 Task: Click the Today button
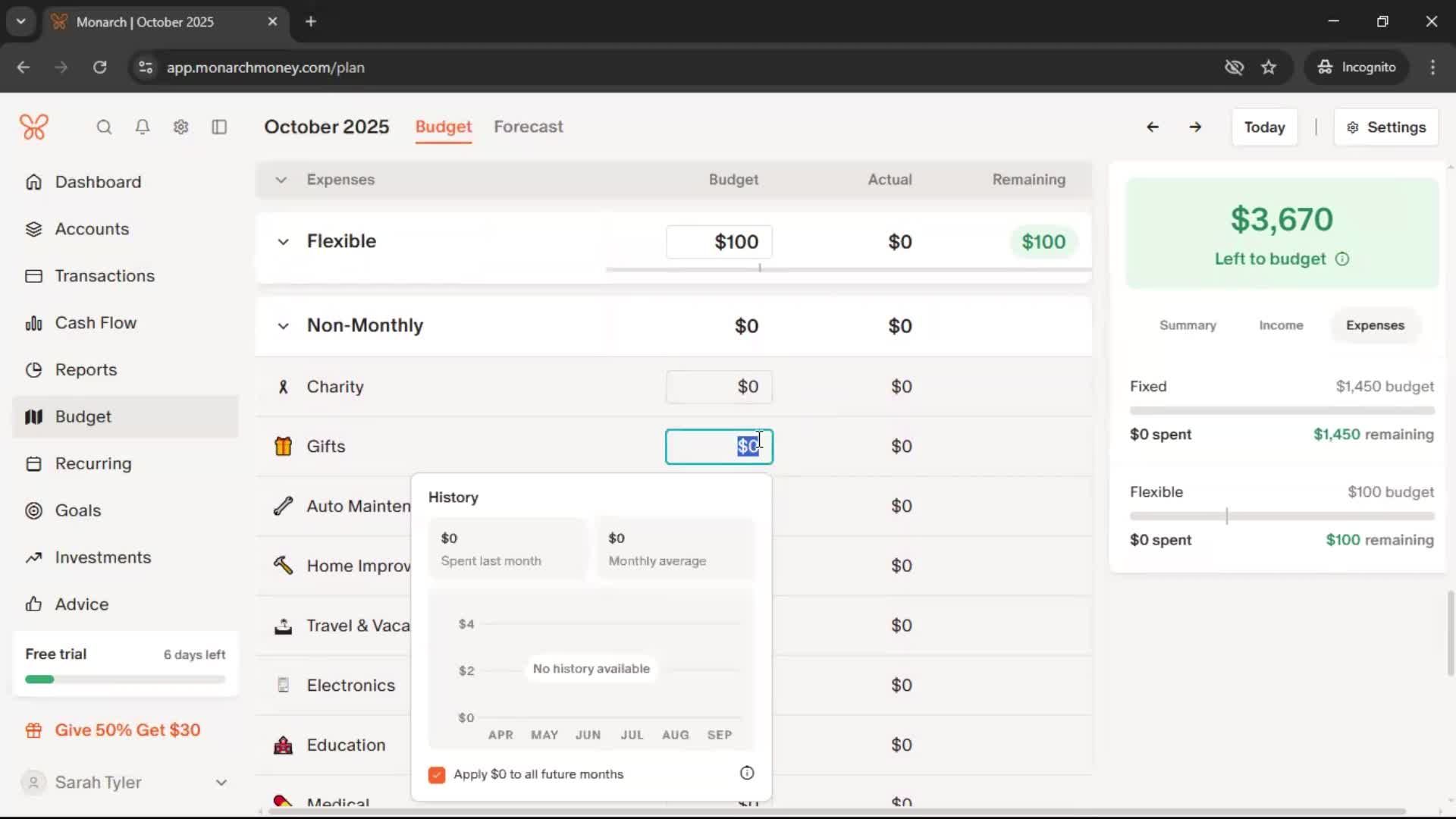pyautogui.click(x=1264, y=127)
